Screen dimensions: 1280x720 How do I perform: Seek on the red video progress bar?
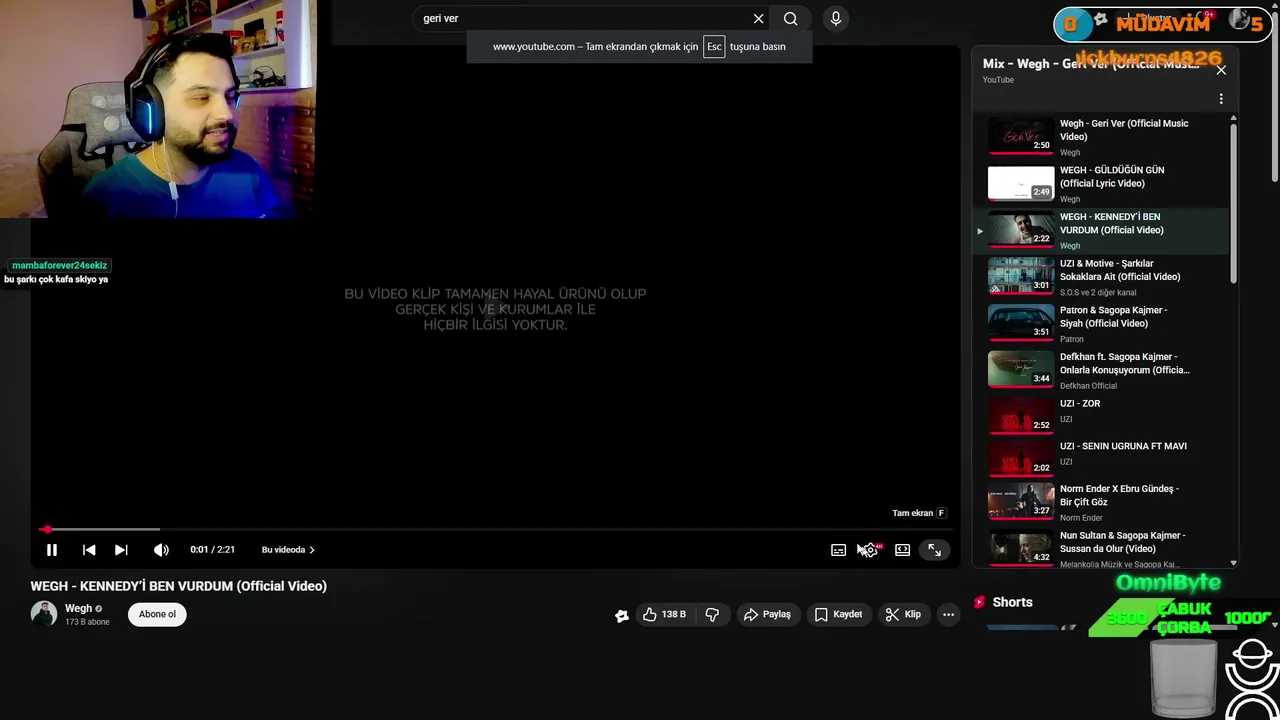tap(494, 529)
